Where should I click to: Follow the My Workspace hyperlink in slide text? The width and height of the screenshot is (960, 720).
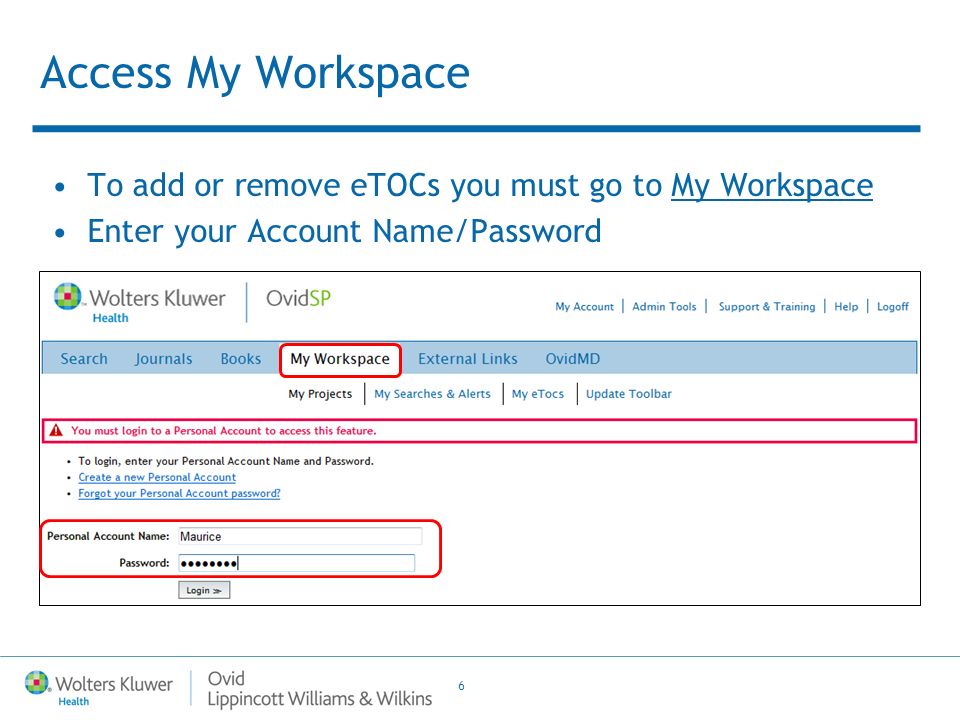click(772, 186)
